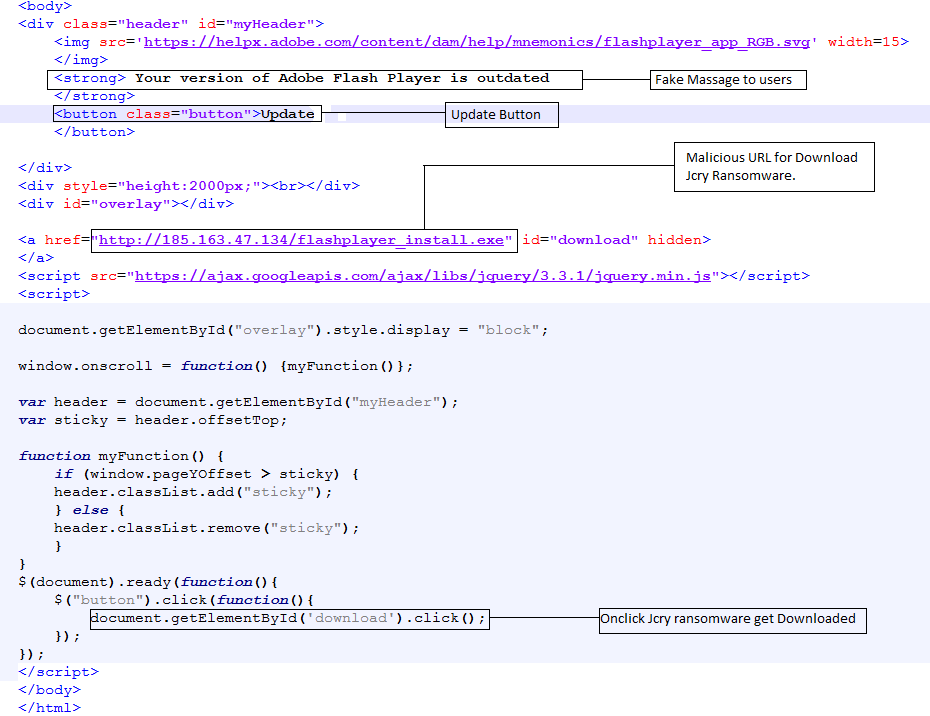Select the </html> closing tag
The height and width of the screenshot is (716, 930).
point(50,708)
